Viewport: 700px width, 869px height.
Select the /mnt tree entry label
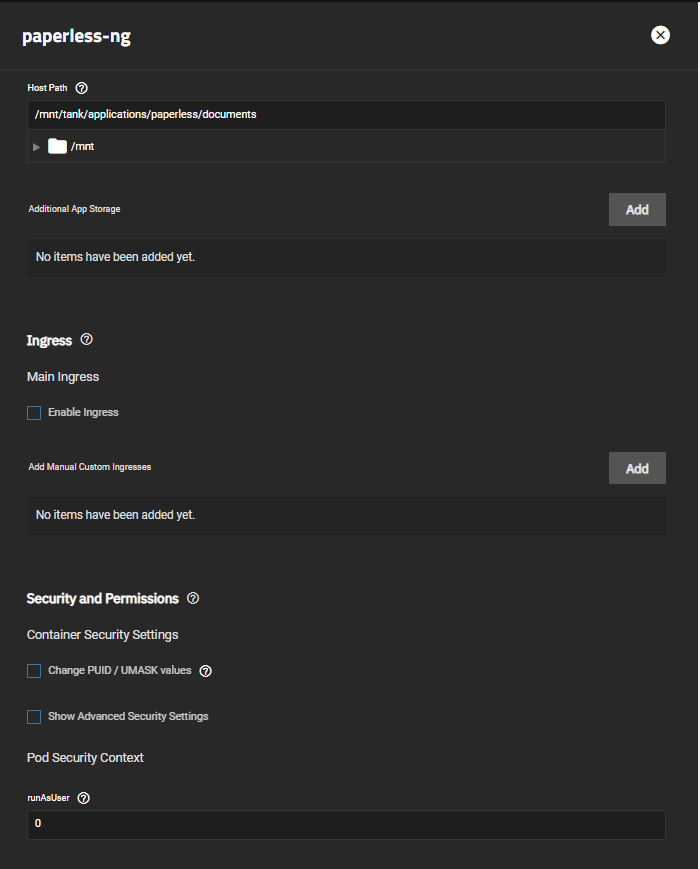83,146
